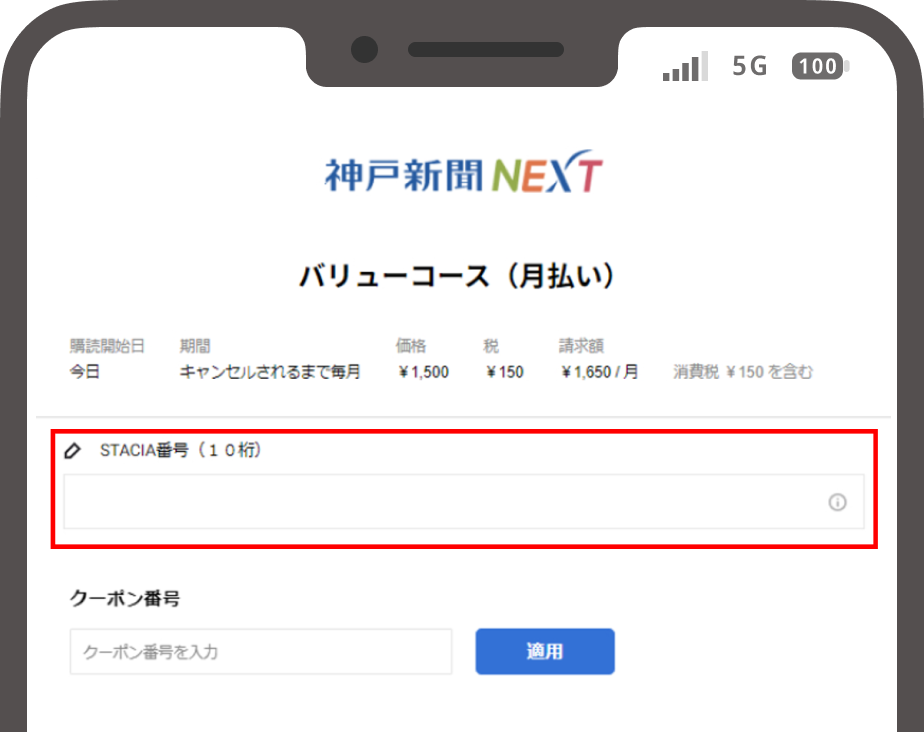Click the クーポン番号を入力 text box
The height and width of the screenshot is (732, 924).
260,652
